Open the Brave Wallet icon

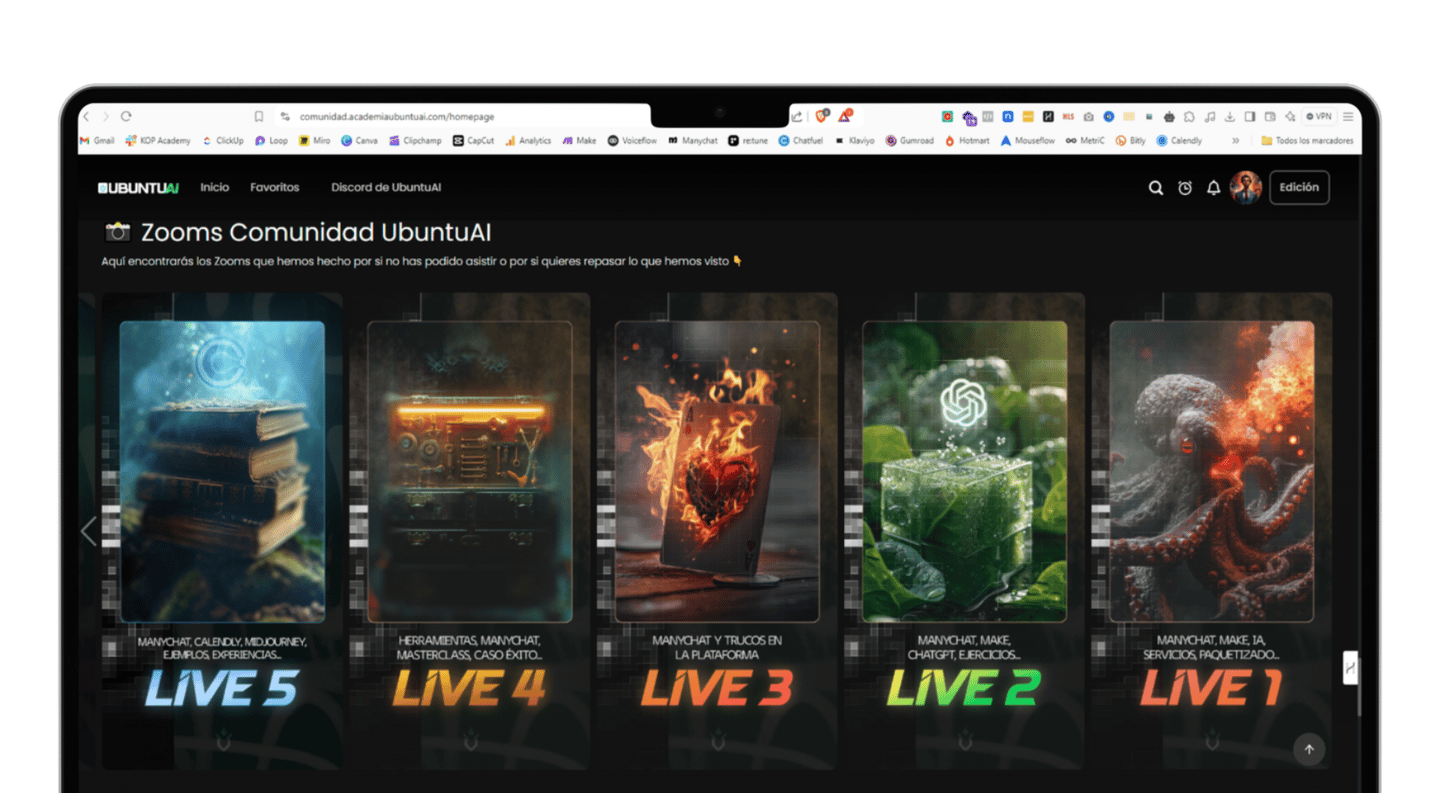point(1270,117)
